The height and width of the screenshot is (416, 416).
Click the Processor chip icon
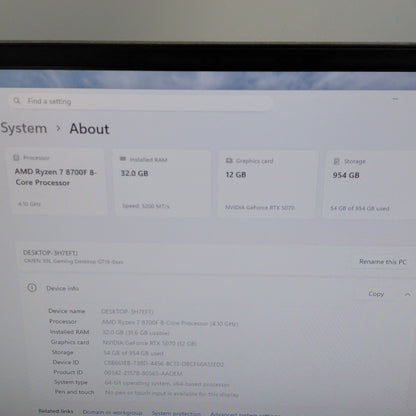pyautogui.click(x=16, y=158)
